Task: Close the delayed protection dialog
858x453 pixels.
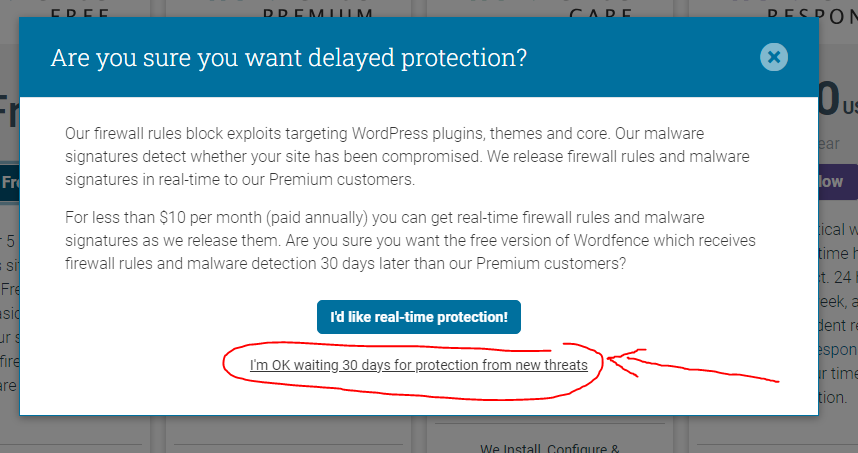Action: (774, 57)
